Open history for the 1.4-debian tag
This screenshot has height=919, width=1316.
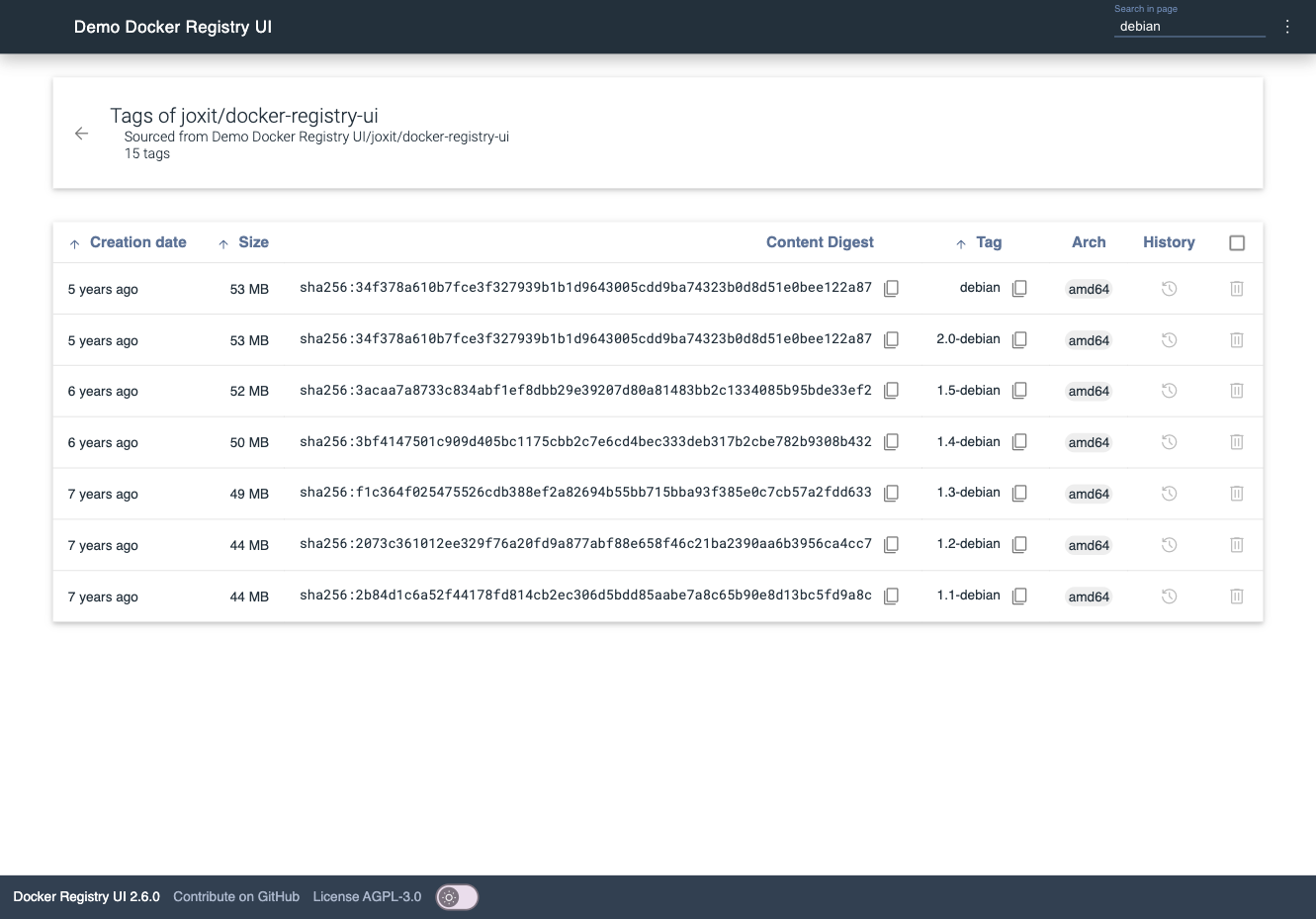(1169, 442)
